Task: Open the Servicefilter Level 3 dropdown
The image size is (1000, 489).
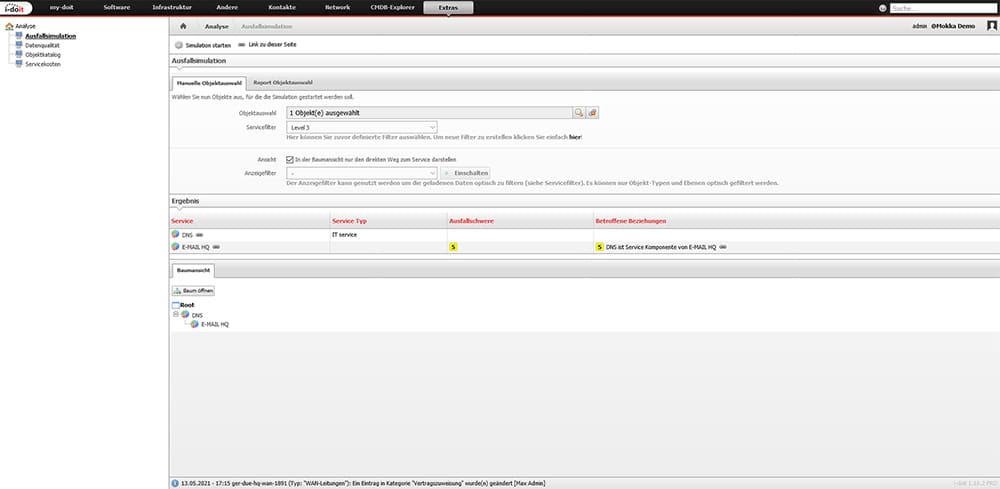Action: pyautogui.click(x=362, y=128)
